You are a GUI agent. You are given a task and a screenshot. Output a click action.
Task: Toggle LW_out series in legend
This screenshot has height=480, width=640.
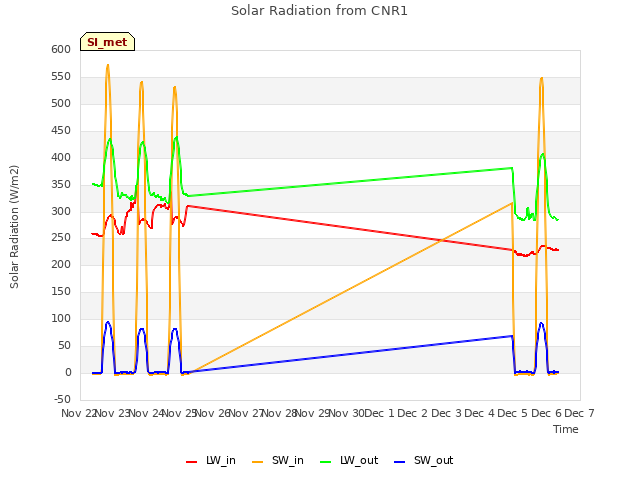pos(349,460)
